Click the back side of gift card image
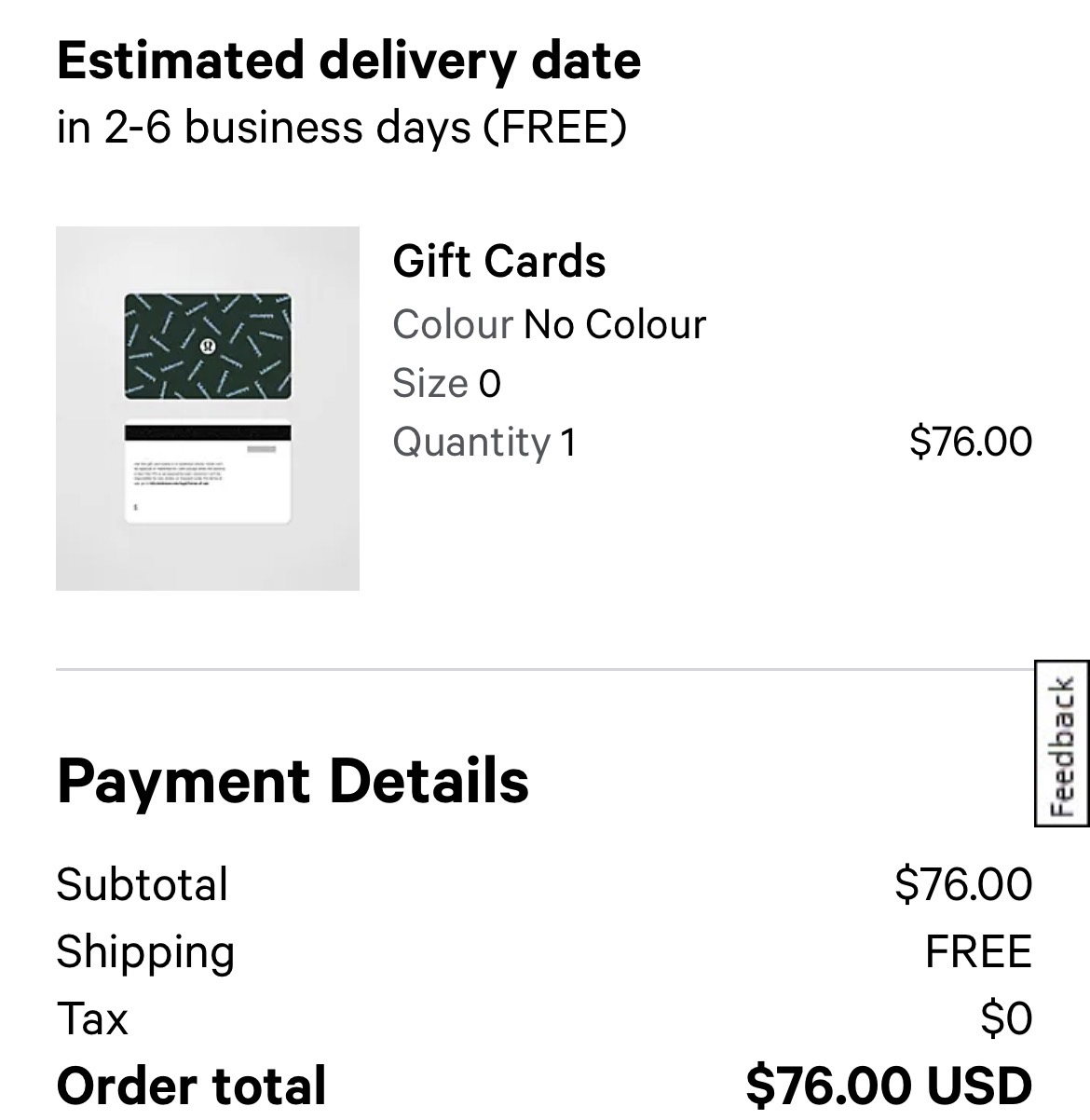 tap(208, 474)
